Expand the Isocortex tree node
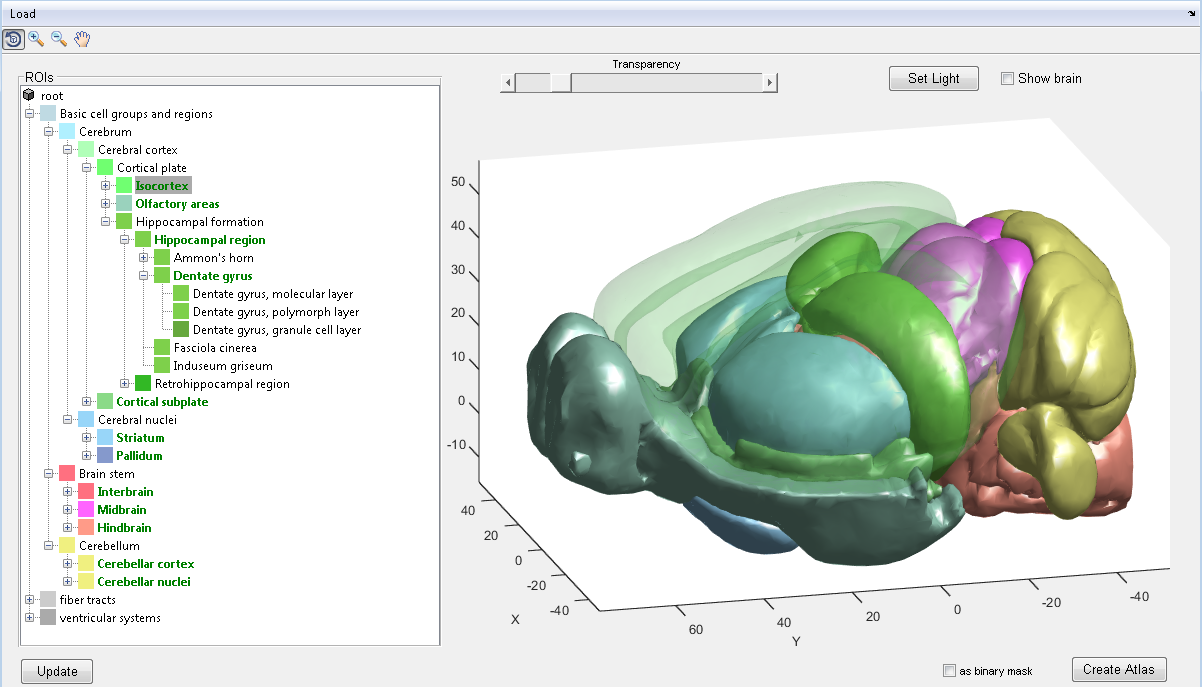1202x687 pixels. pos(106,186)
